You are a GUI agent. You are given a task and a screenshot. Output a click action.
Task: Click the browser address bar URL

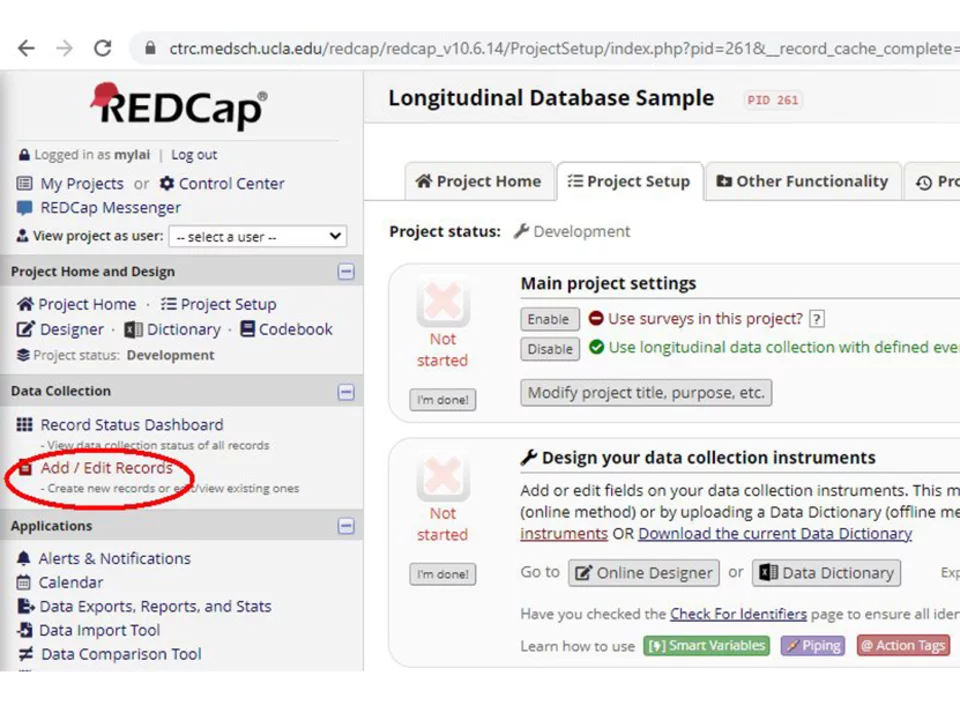point(563,48)
